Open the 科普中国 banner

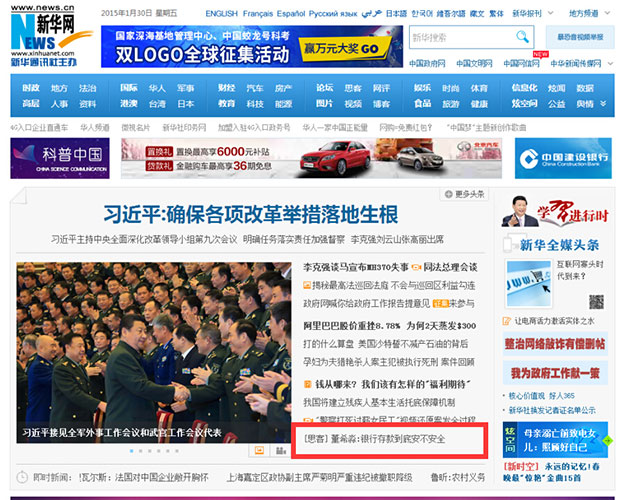click(60, 158)
